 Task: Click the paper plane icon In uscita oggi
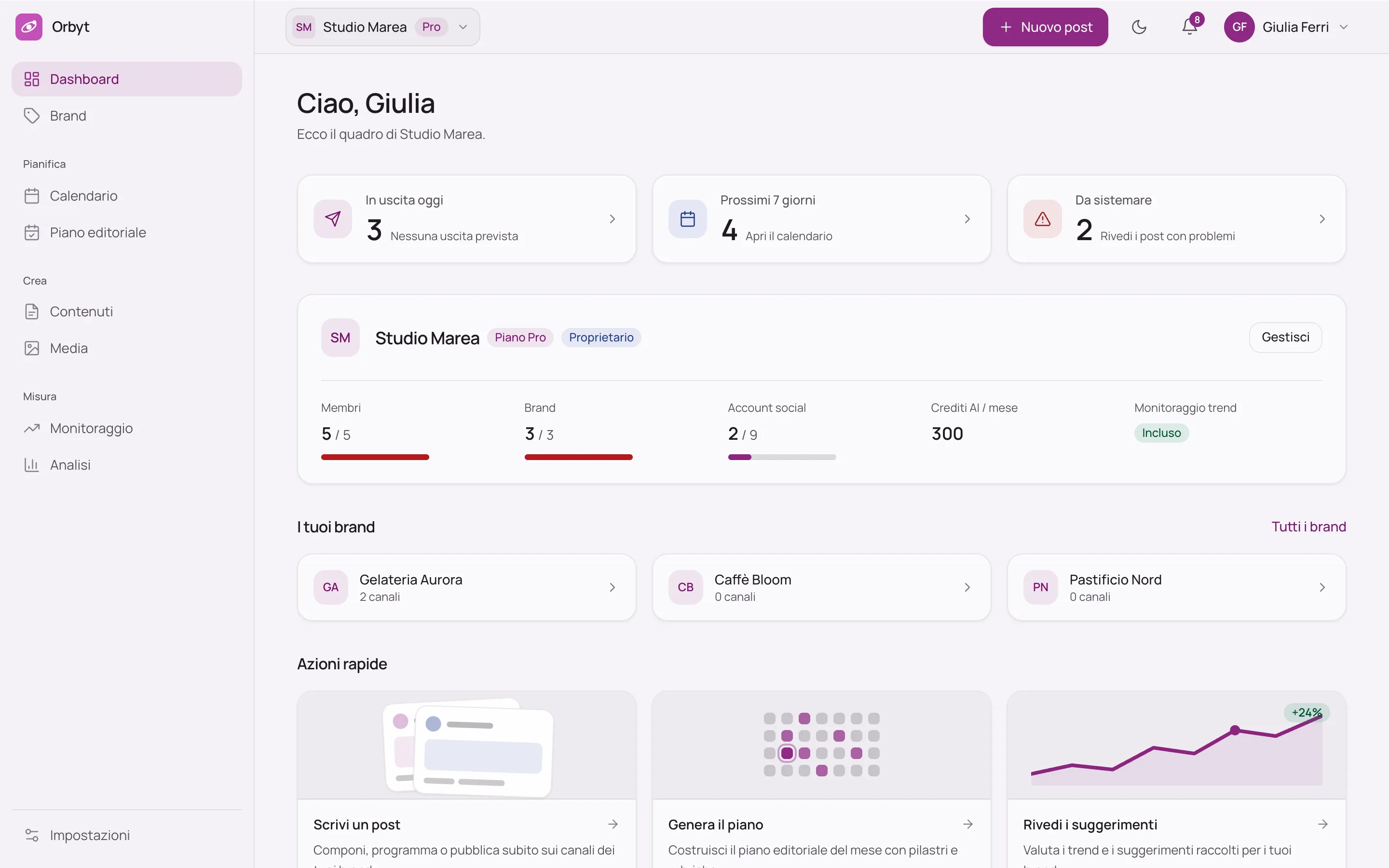coord(333,219)
